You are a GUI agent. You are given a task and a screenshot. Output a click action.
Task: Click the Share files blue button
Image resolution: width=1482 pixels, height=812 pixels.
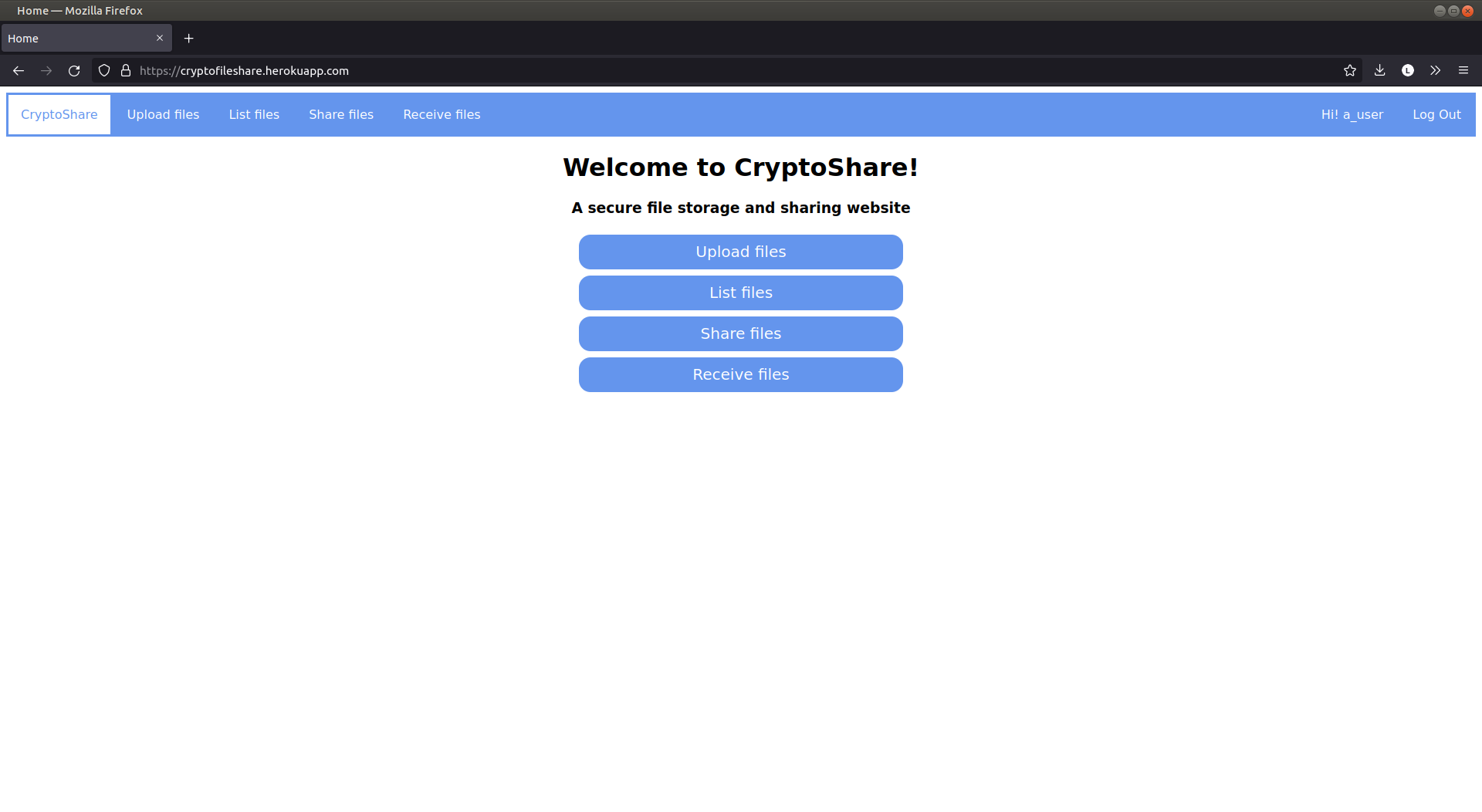tap(740, 333)
